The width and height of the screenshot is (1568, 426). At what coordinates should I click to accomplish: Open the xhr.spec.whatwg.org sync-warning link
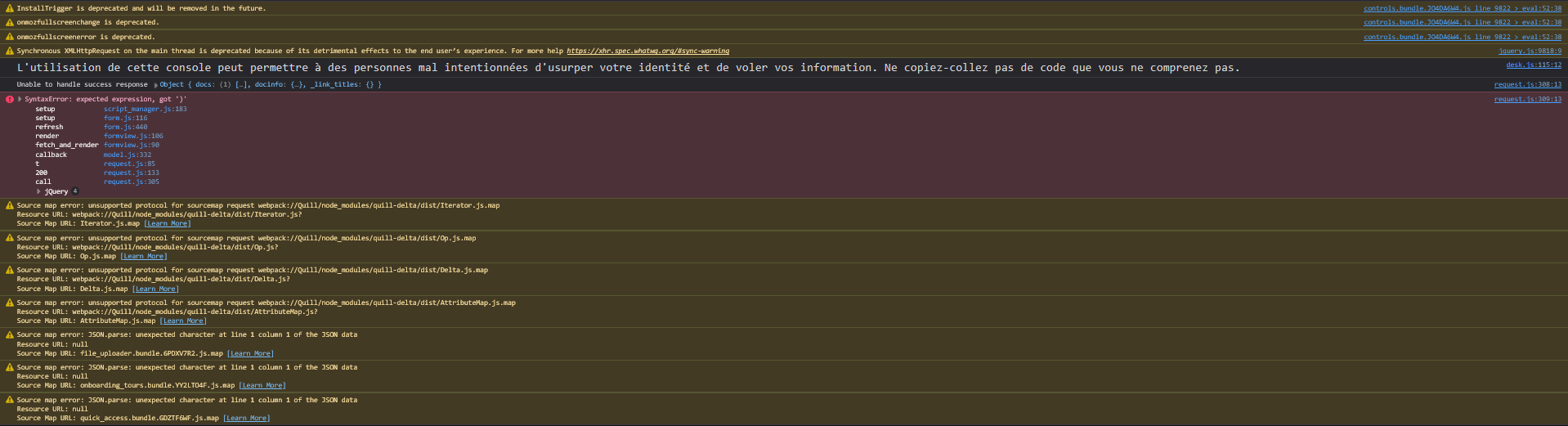[647, 51]
